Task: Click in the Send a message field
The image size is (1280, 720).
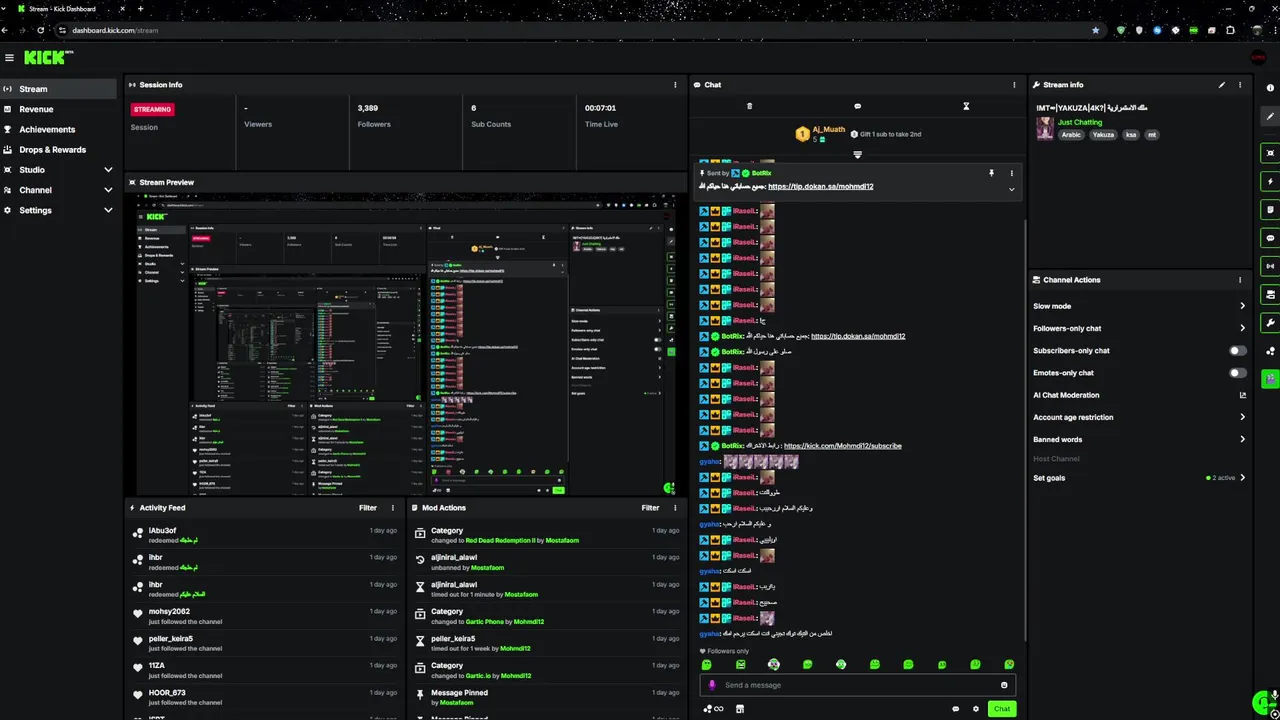Action: (856, 685)
